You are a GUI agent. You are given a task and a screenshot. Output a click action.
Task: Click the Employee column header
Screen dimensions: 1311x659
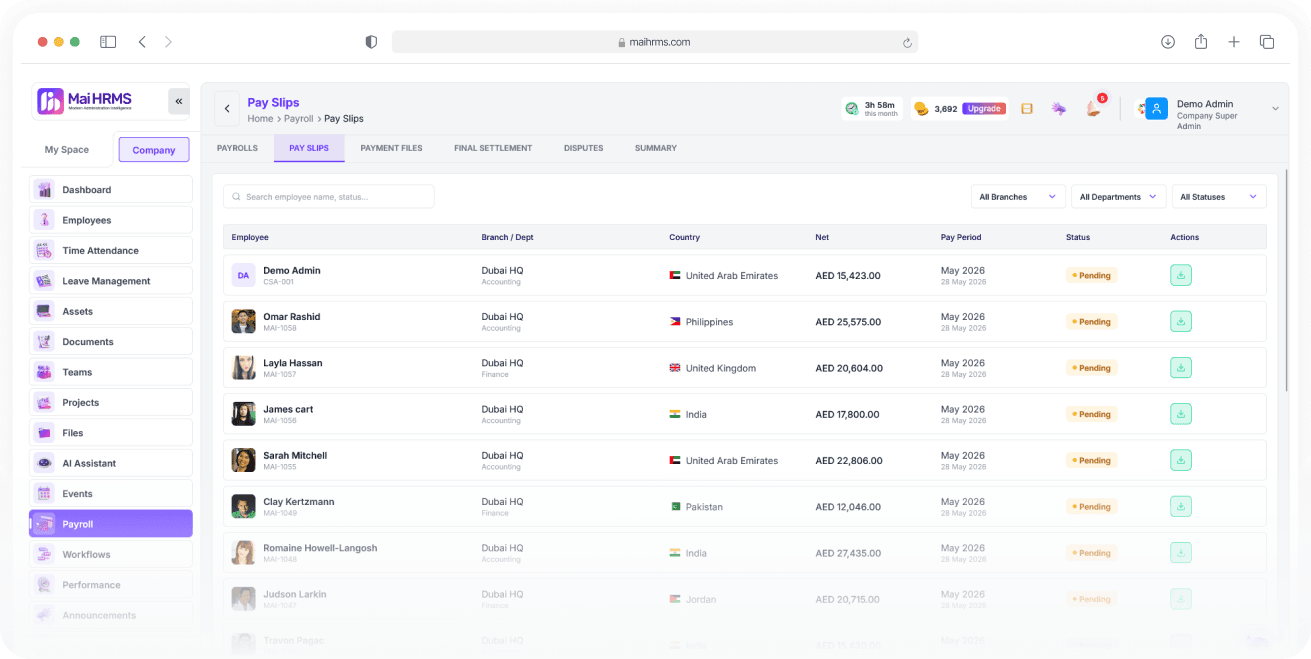point(250,237)
